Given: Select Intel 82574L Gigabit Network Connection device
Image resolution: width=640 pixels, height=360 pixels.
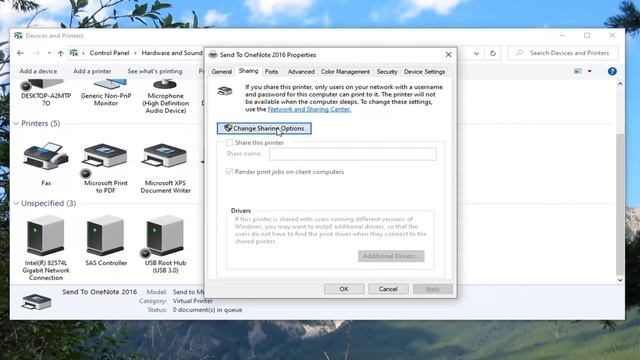Looking at the screenshot, I should pos(45,236).
